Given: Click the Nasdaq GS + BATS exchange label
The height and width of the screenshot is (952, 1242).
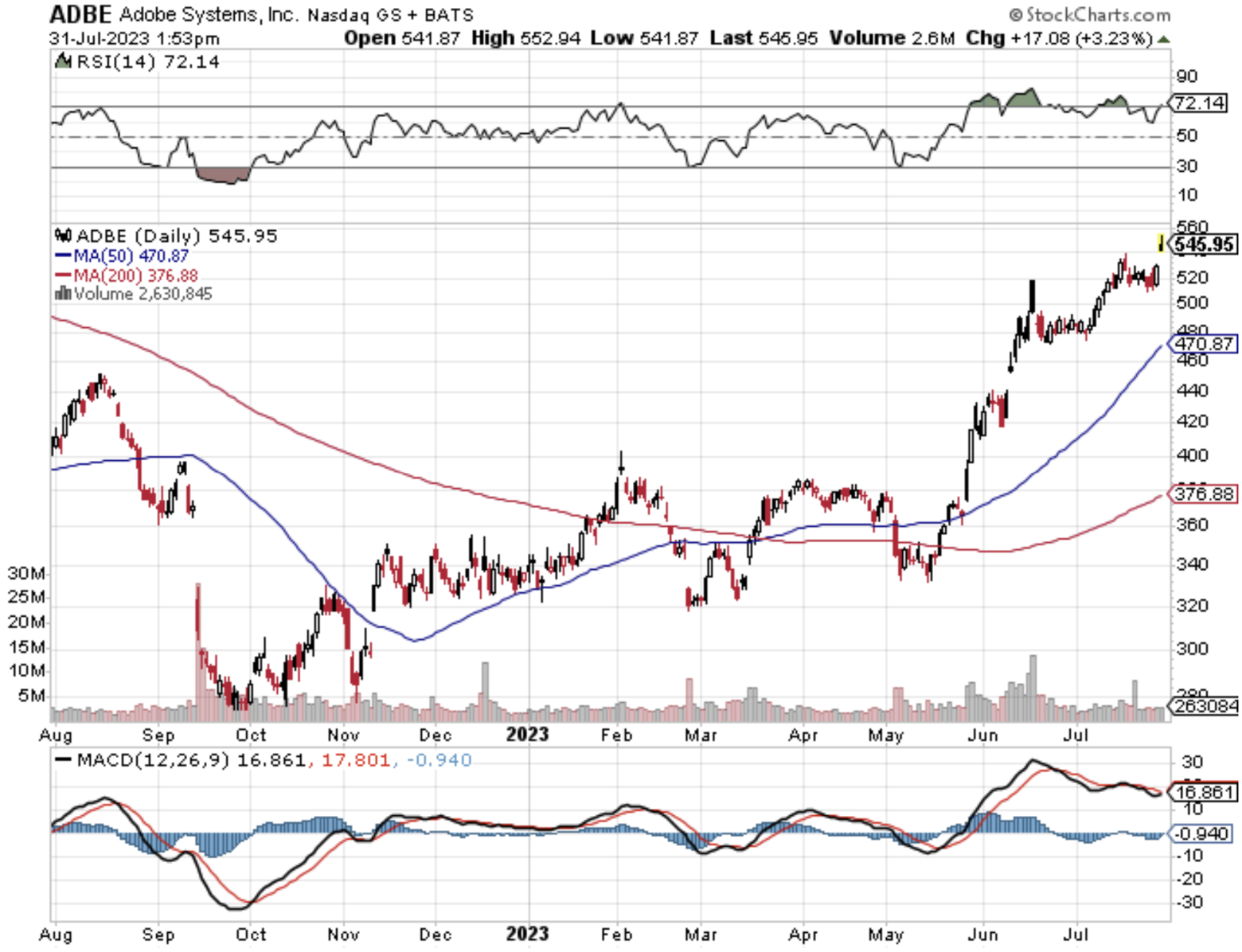Looking at the screenshot, I should click(390, 15).
